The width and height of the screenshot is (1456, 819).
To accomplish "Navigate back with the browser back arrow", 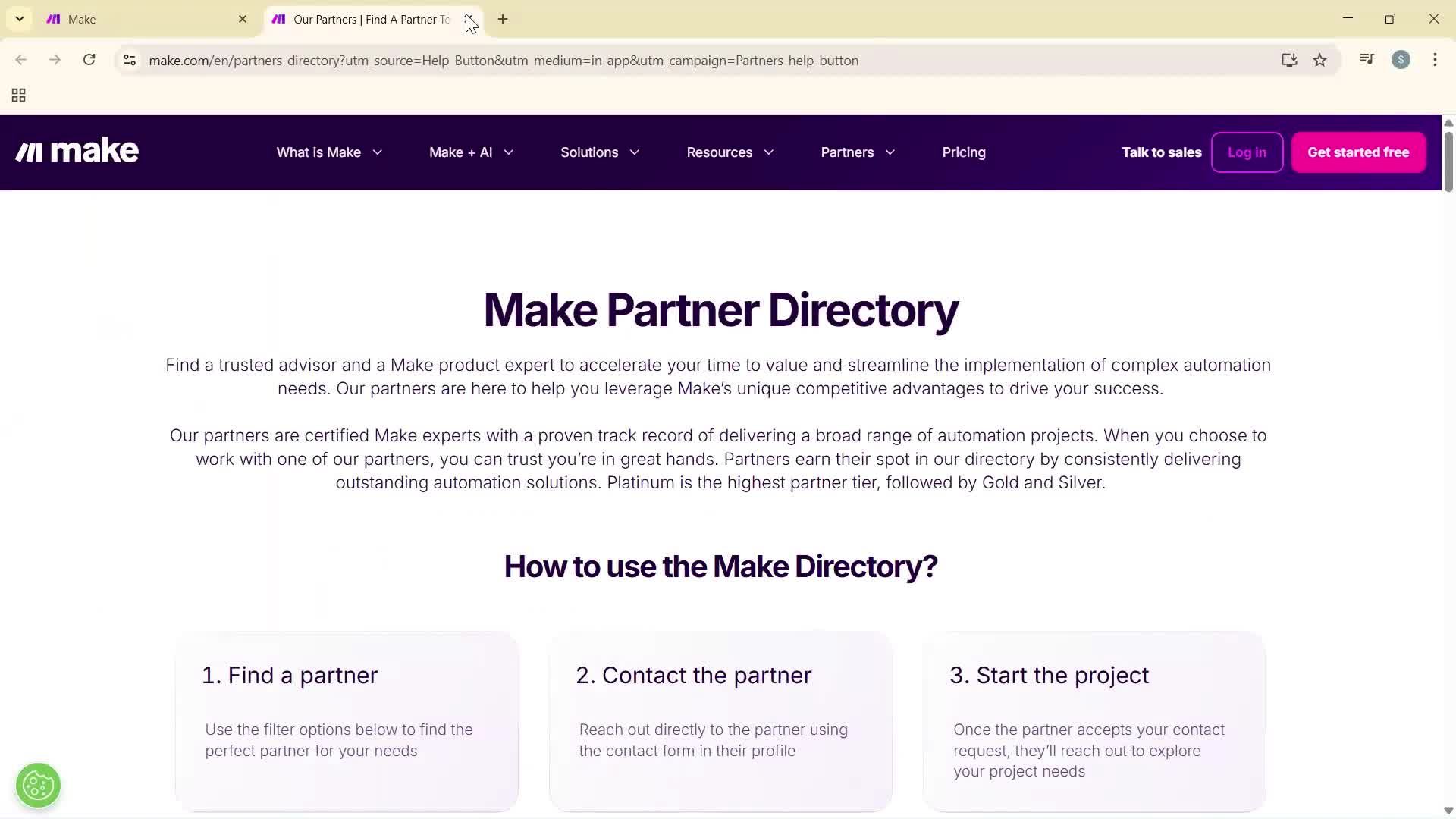I will click(20, 60).
